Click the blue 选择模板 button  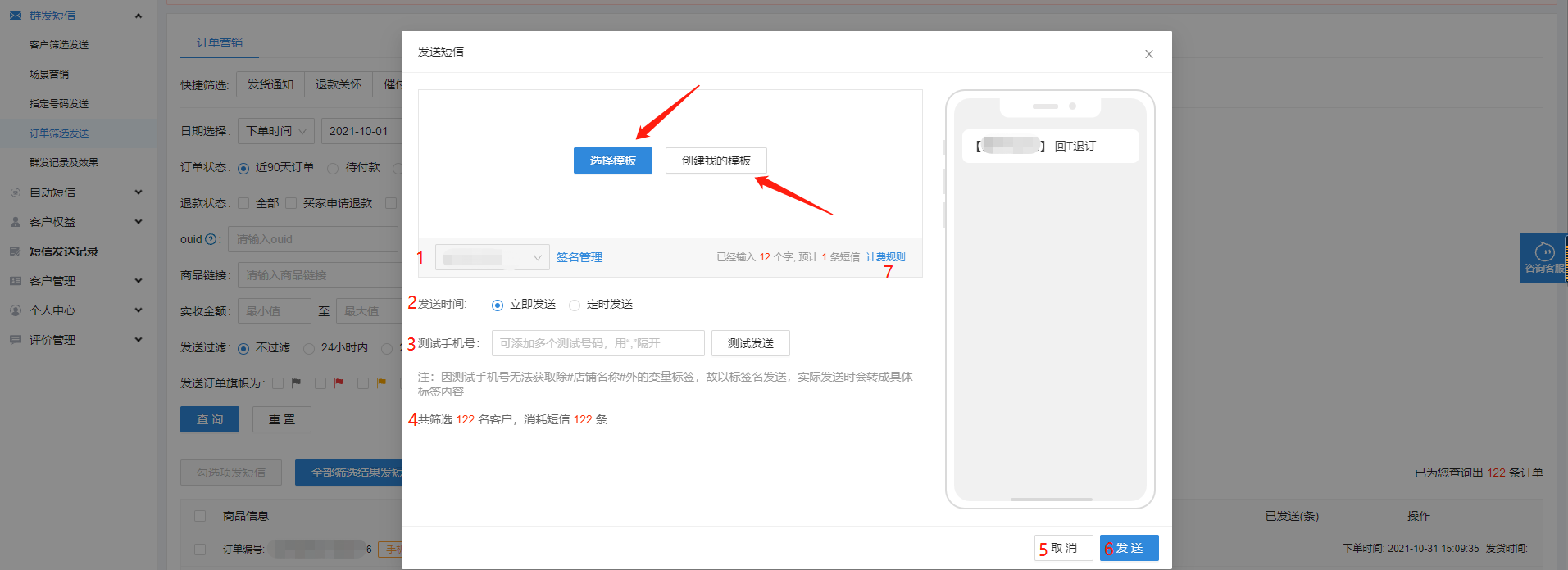(613, 161)
